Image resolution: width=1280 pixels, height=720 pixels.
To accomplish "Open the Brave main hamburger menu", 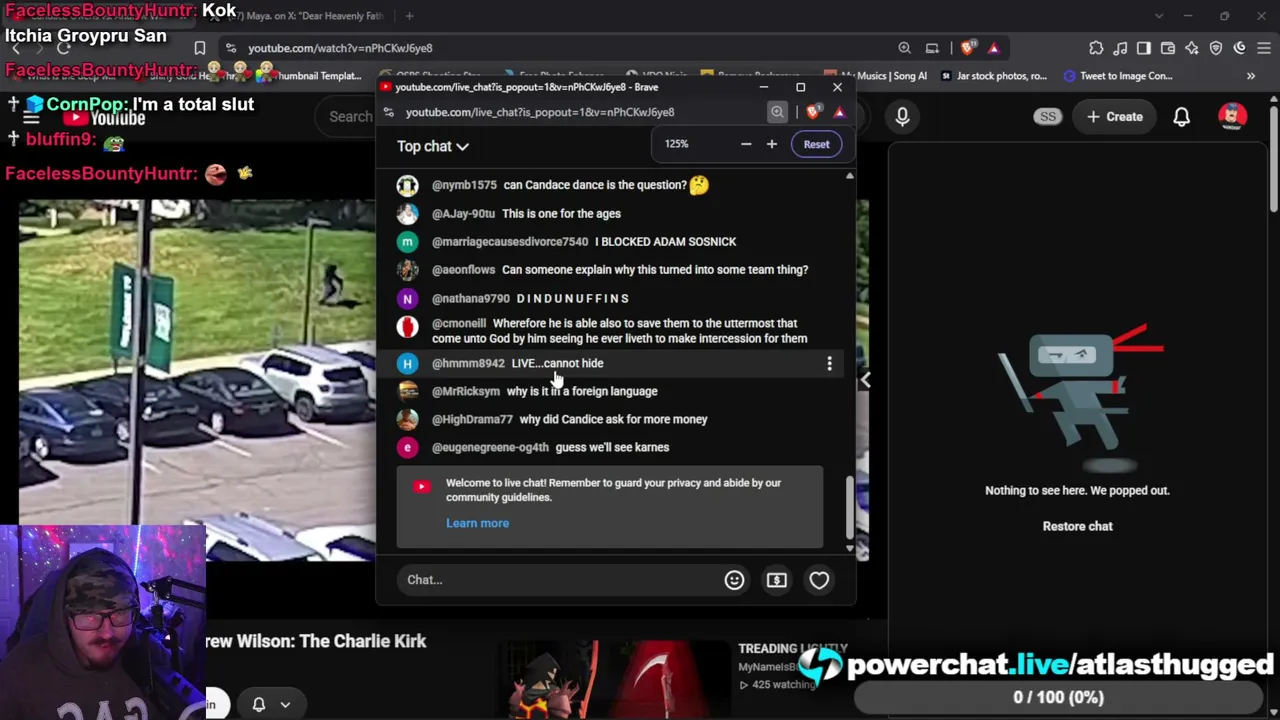I will 1264,48.
